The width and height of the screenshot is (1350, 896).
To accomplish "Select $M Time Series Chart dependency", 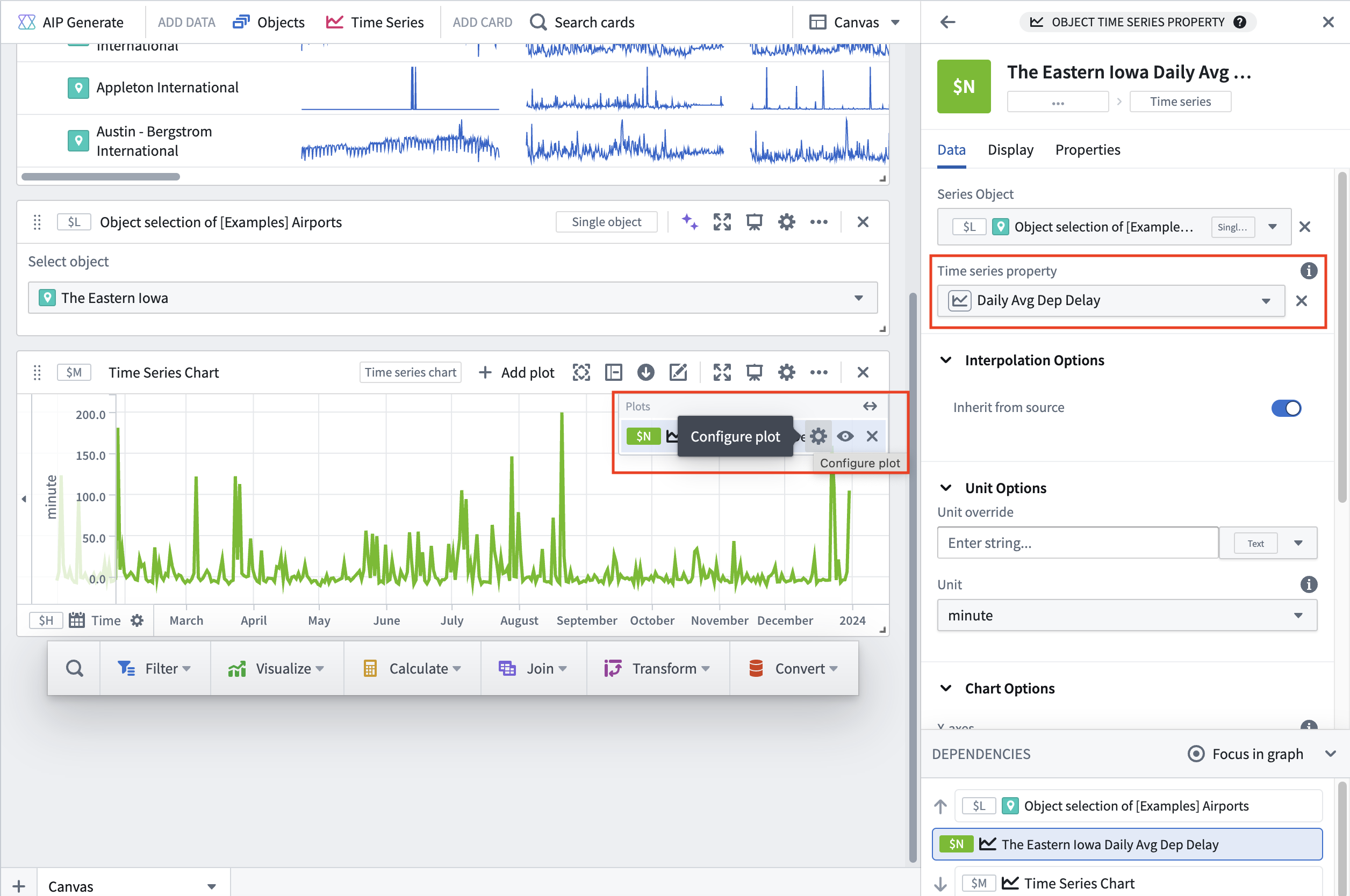I will [1139, 883].
